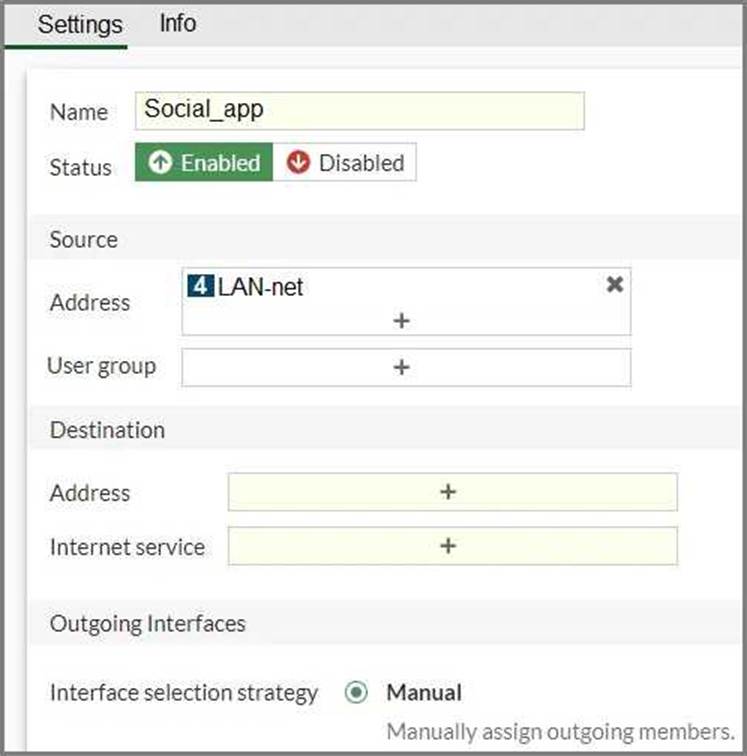Image resolution: width=747 pixels, height=756 pixels.
Task: Add a User group via plus icon
Action: 401,367
